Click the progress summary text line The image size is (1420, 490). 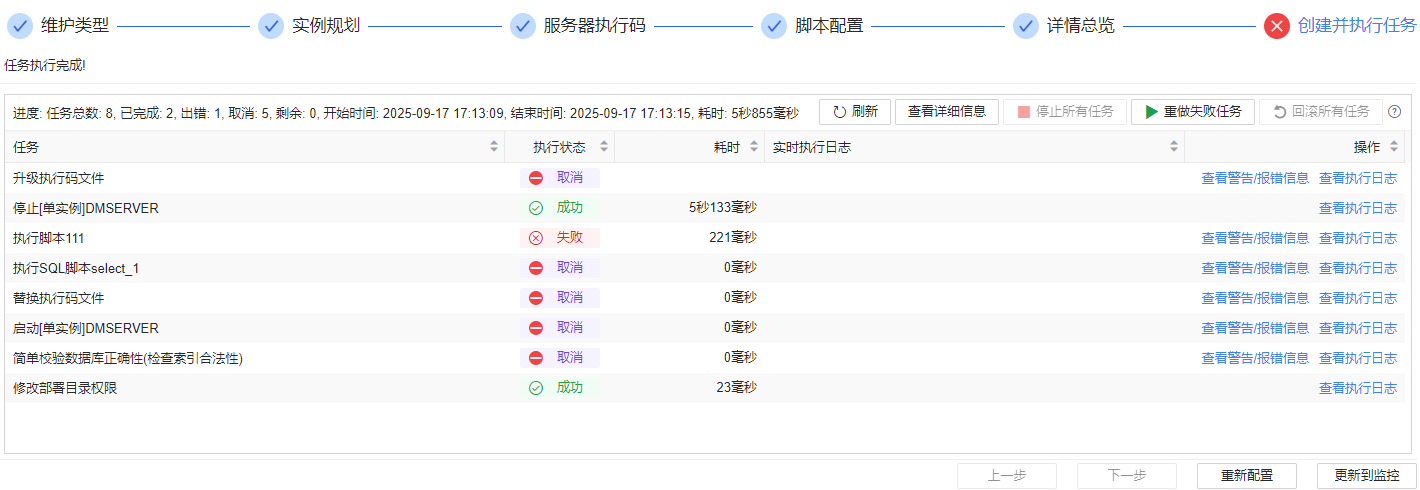[x=406, y=112]
